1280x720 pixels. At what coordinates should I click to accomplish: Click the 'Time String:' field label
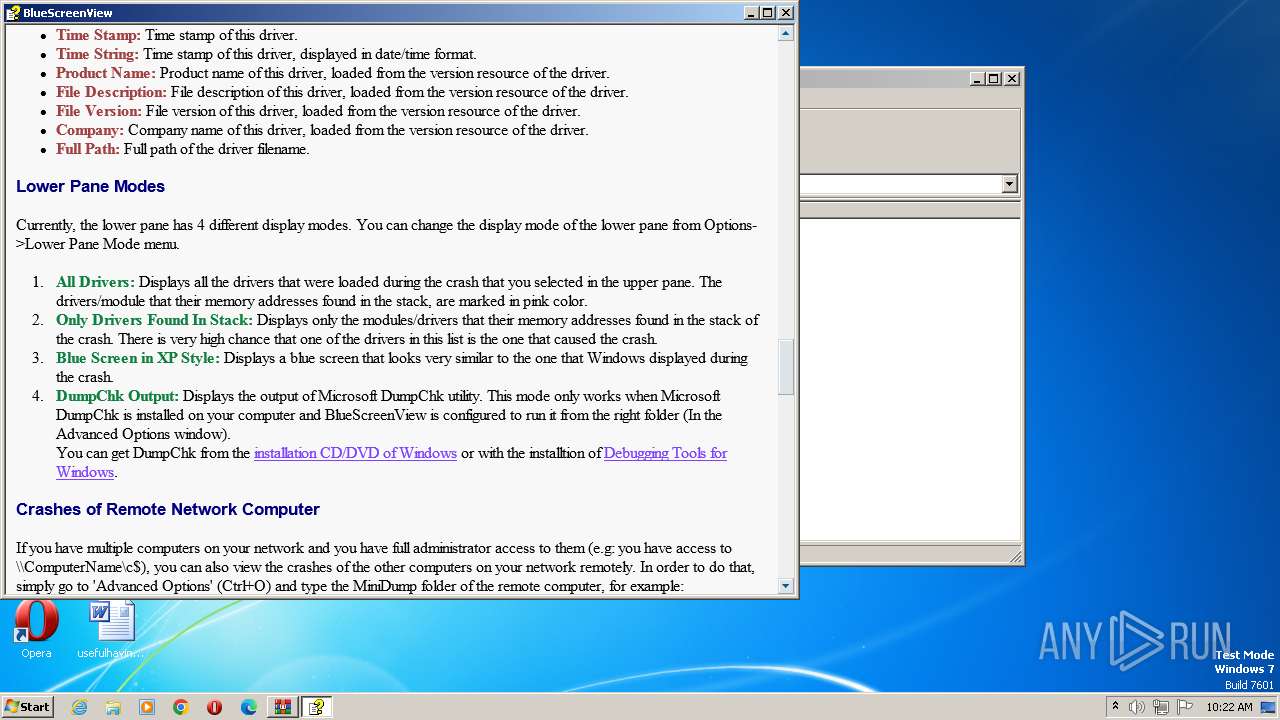pos(97,54)
